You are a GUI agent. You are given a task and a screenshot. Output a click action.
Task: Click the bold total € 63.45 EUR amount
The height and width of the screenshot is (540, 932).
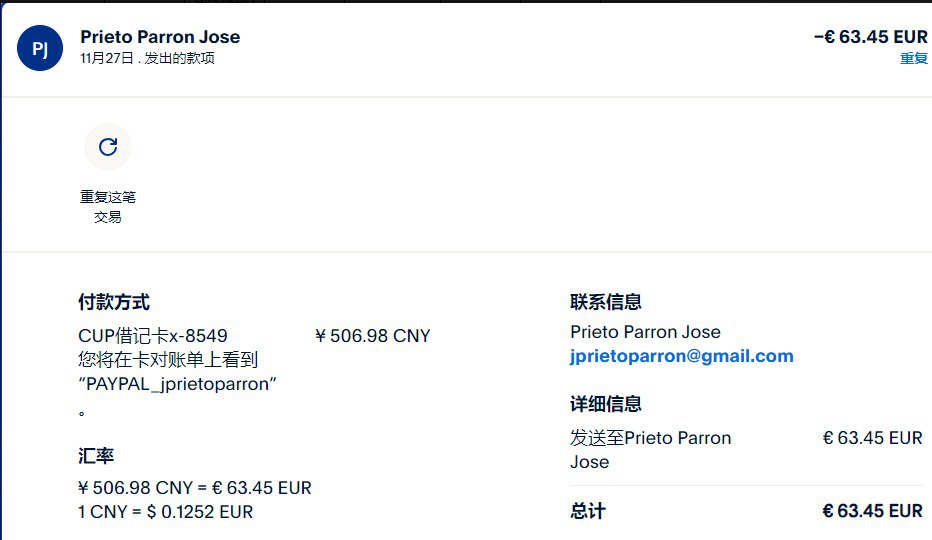872,511
